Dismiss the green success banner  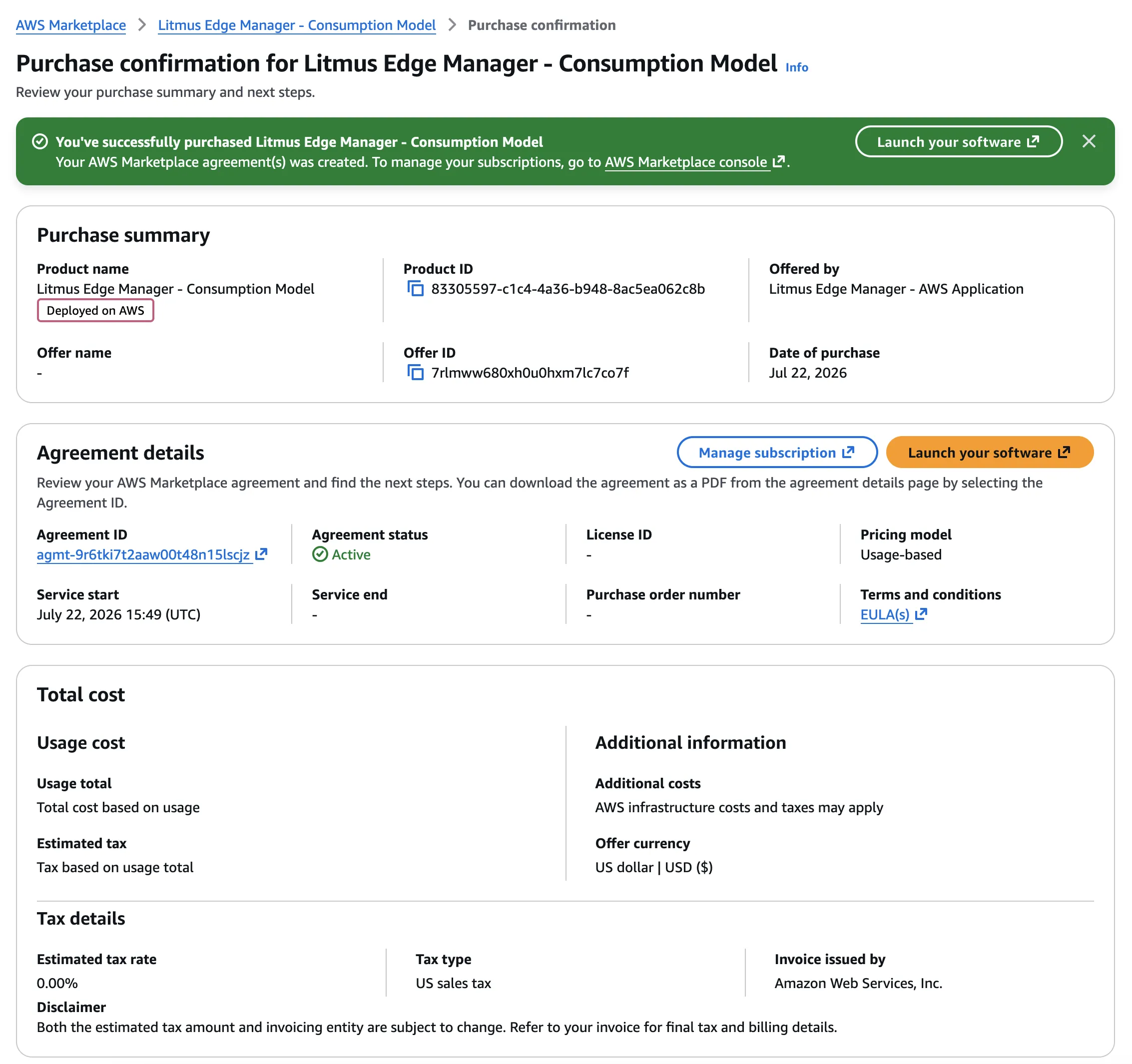[x=1088, y=141]
